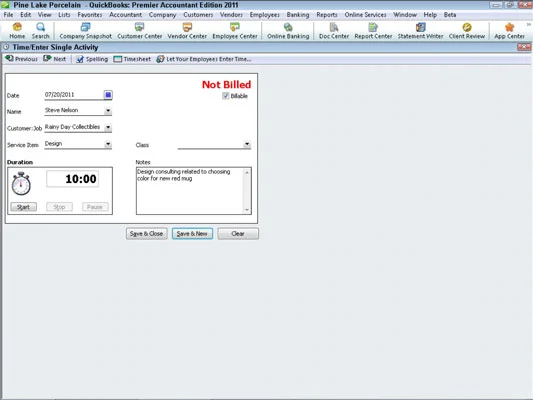Open the Customer Center
The height and width of the screenshot is (400, 533).
(139, 31)
